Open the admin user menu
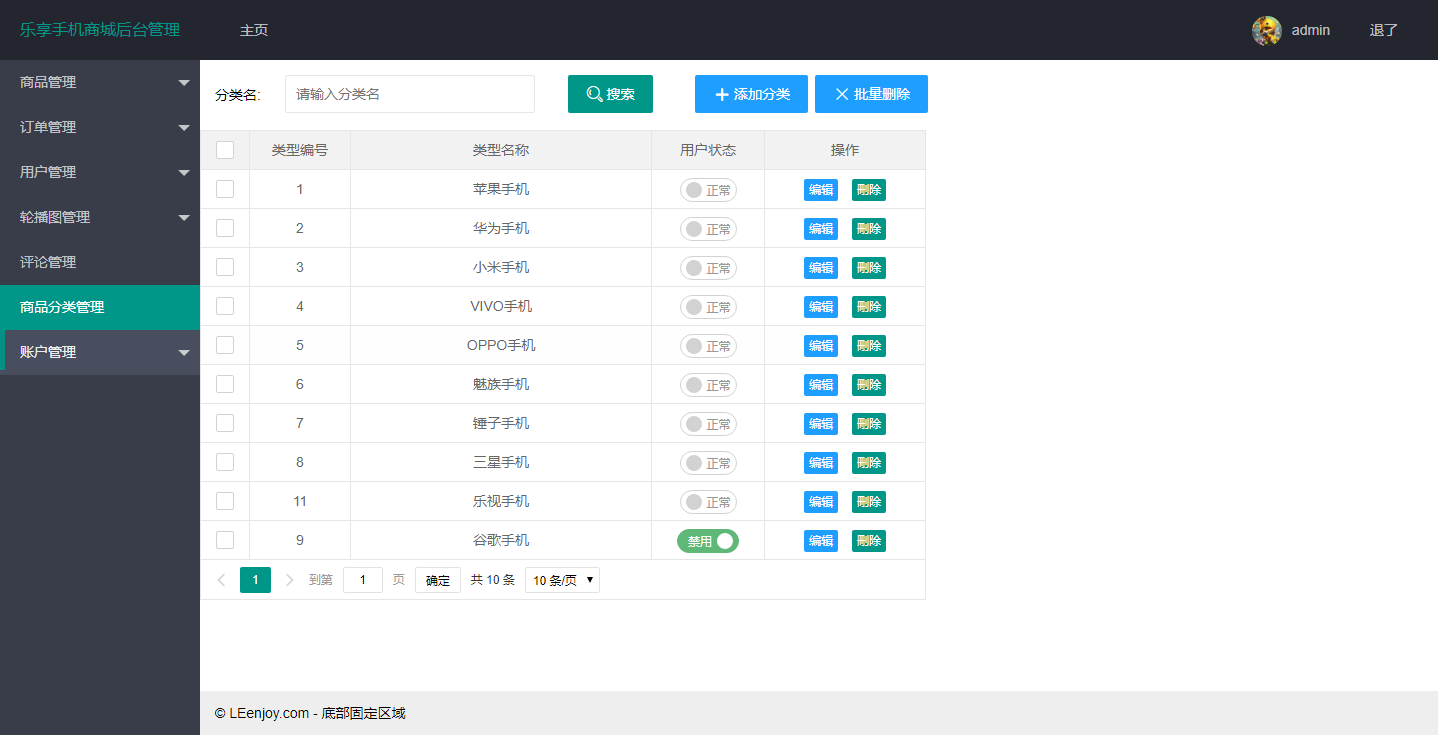 1291,30
